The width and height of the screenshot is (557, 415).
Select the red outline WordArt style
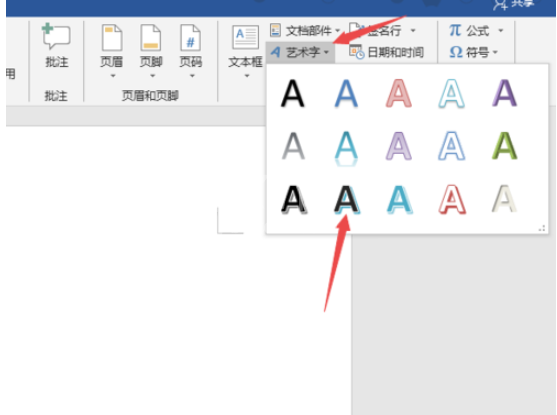pos(452,199)
